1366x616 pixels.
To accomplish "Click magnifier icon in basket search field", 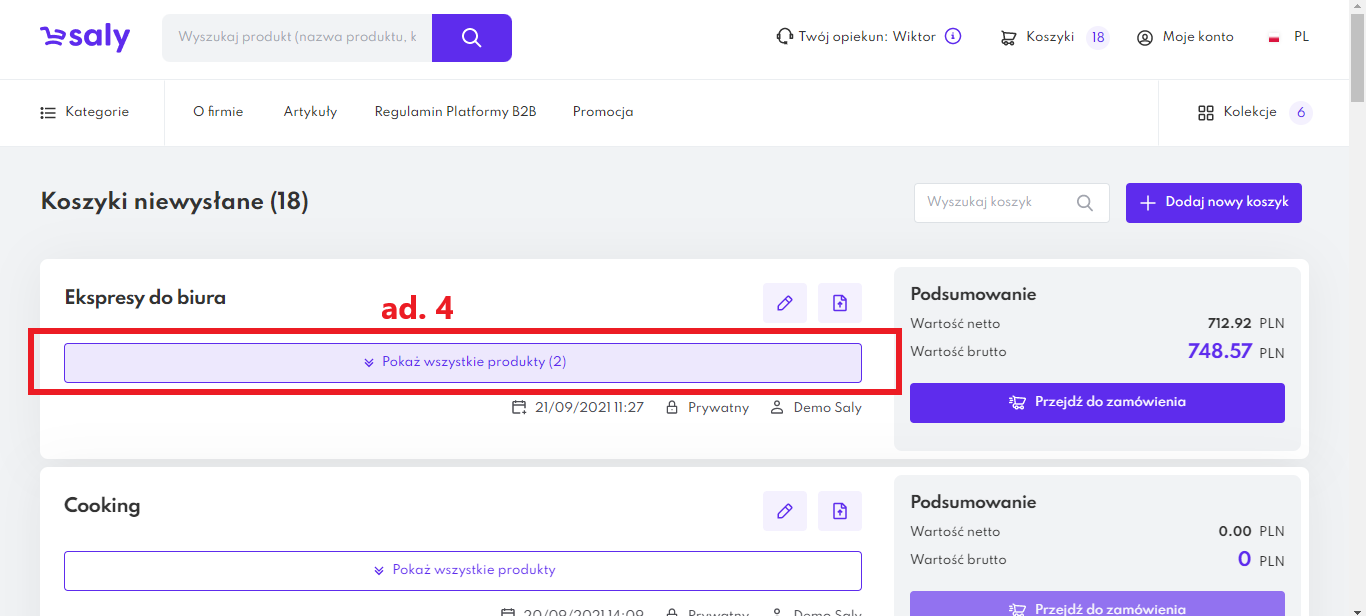I will pos(1085,203).
